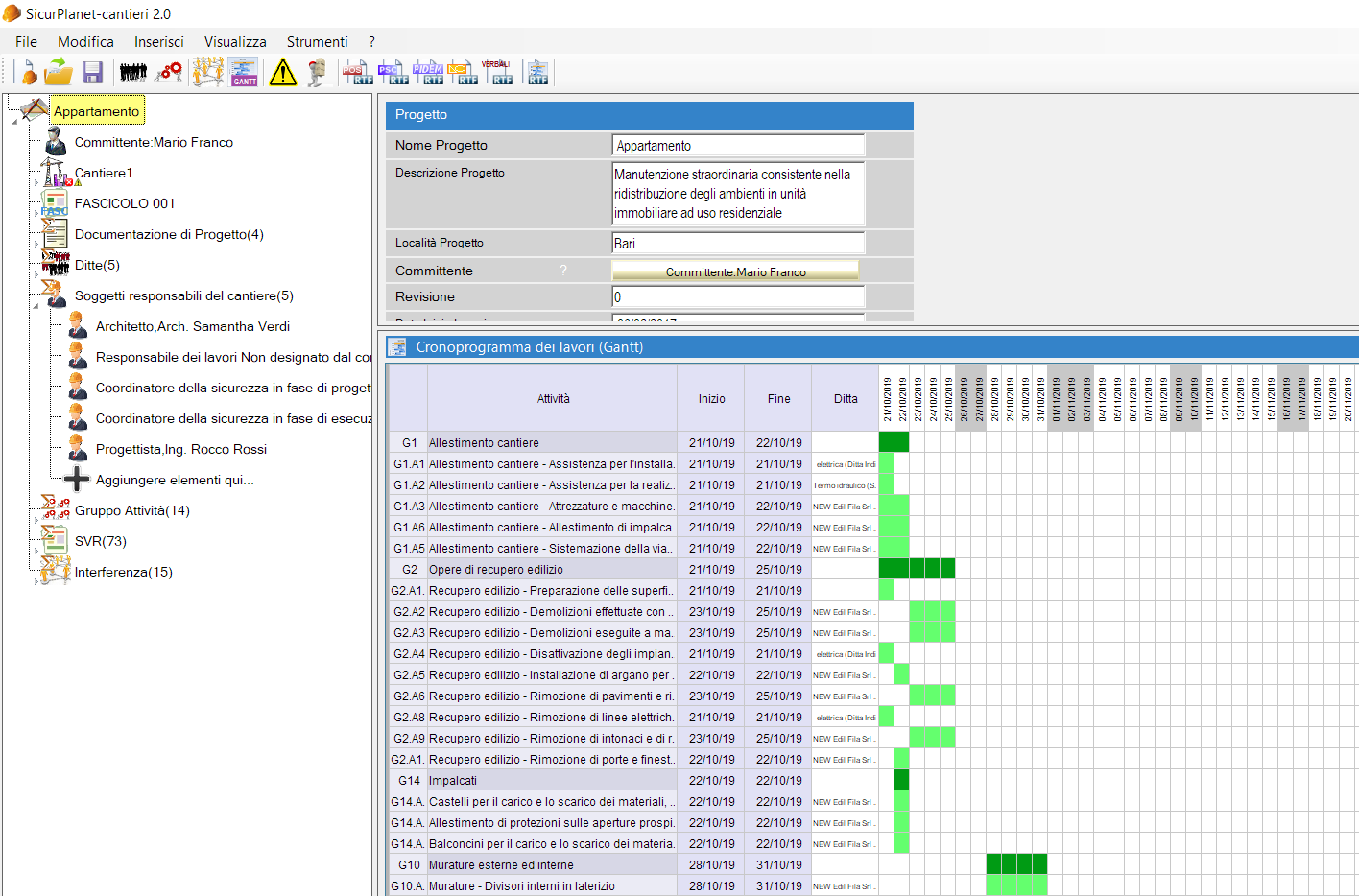This screenshot has height=896, width=1359.
Task: Click the Revisione input field
Action: coord(738,296)
